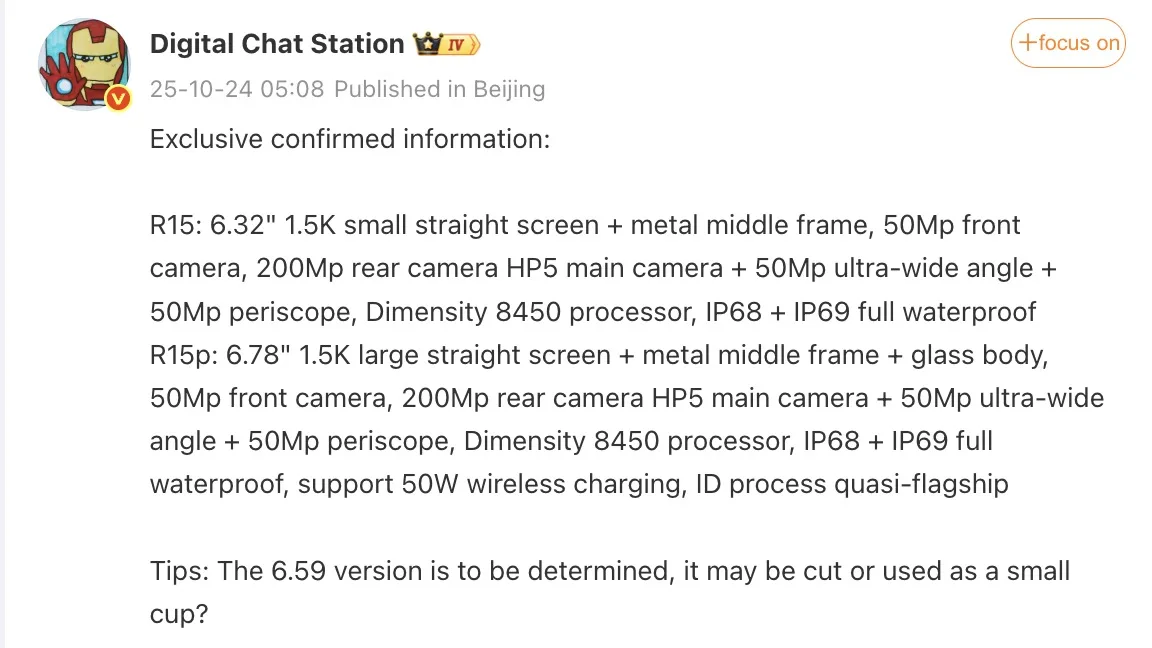Viewport: 1152px width, 648px height.
Task: Open the 25-10-24 05:08 post timestamp
Action: [x=237, y=89]
